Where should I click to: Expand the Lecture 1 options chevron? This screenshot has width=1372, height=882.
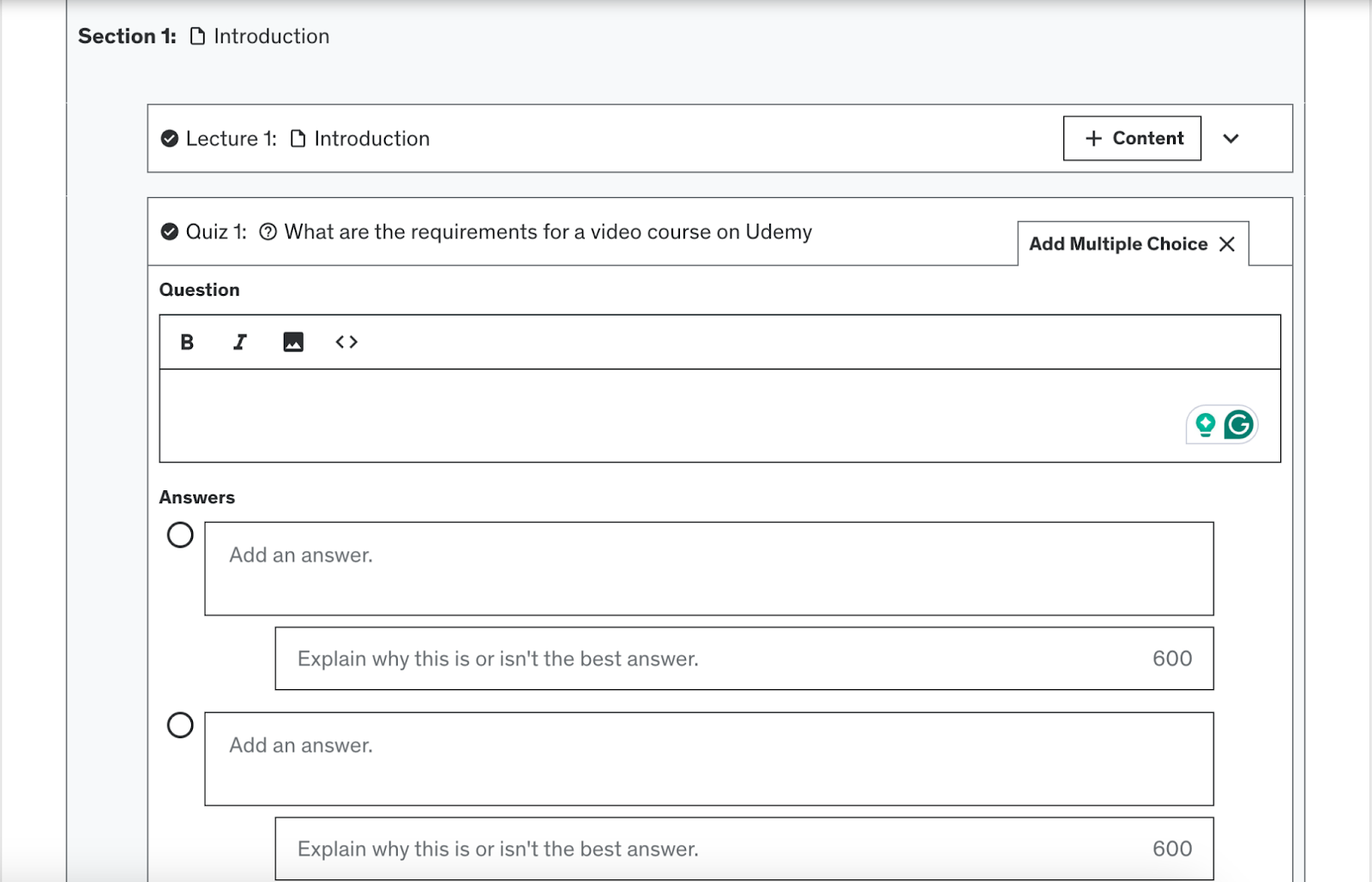click(x=1232, y=138)
